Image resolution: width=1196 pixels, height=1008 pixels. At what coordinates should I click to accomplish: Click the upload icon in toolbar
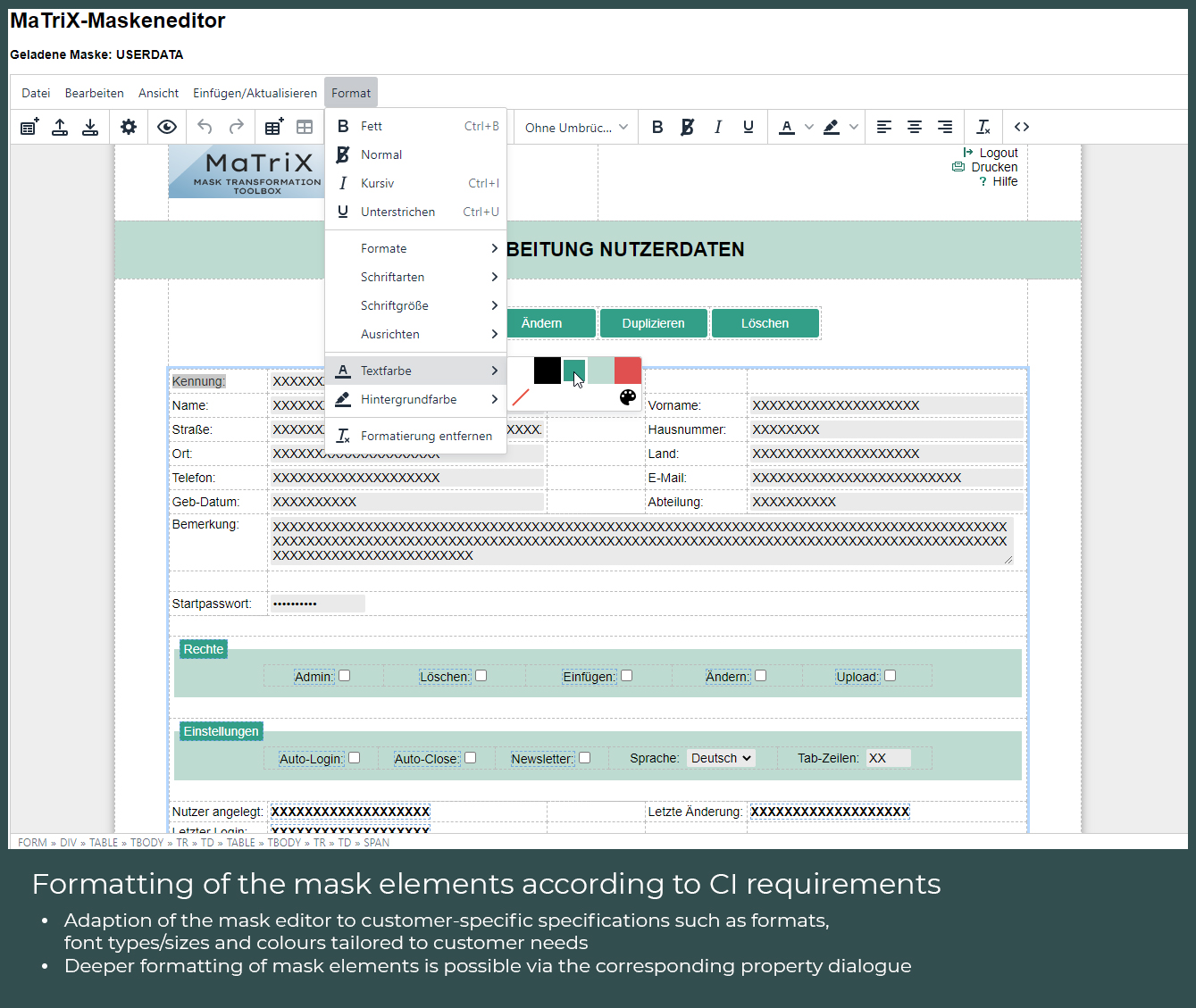[60, 127]
